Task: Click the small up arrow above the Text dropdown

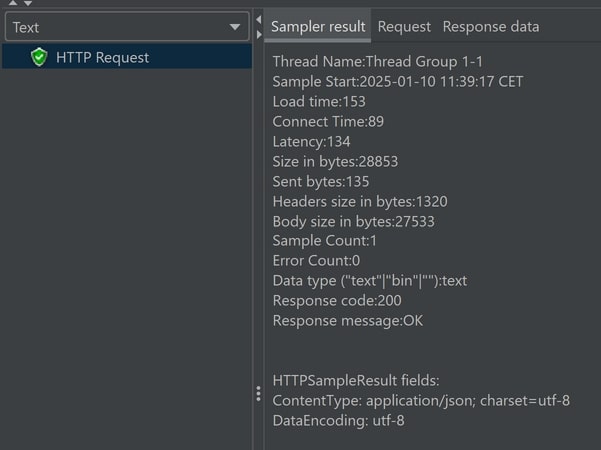Action: click(x=14, y=3)
